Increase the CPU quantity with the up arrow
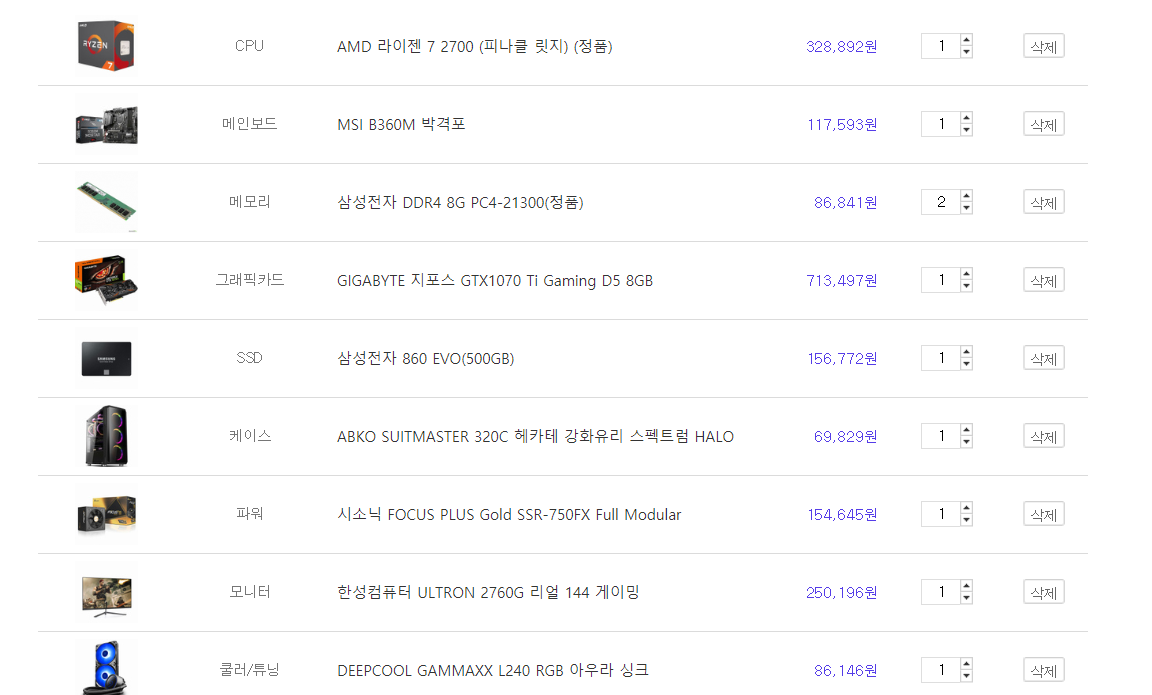1152x695 pixels. pyautogui.click(x=966, y=40)
